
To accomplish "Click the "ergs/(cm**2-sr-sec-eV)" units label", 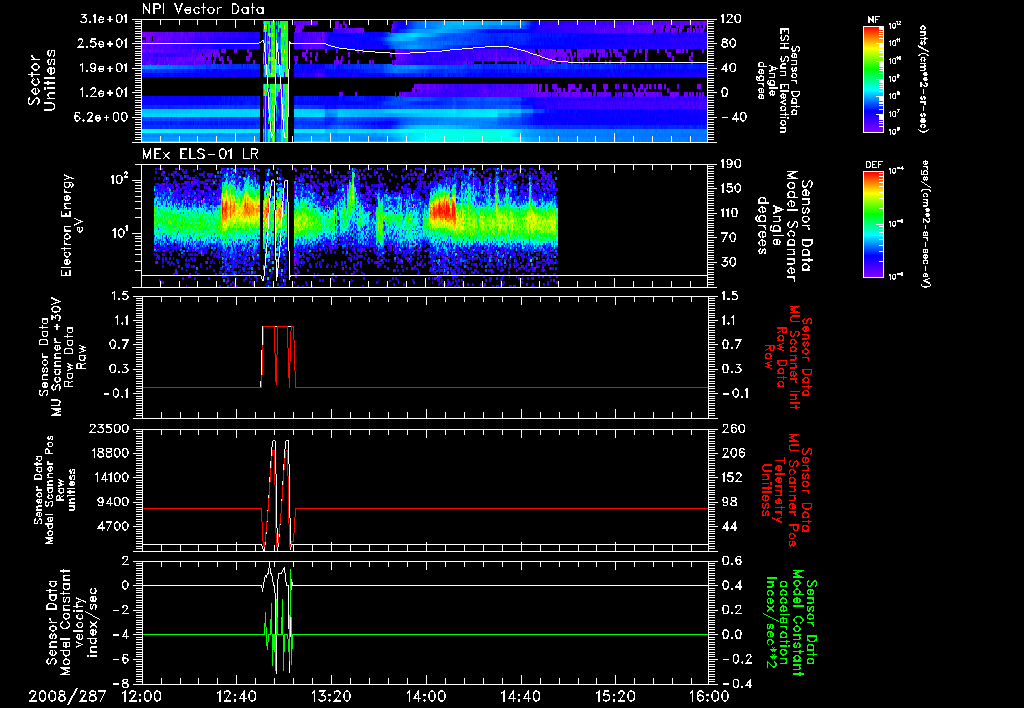I will pos(926,225).
